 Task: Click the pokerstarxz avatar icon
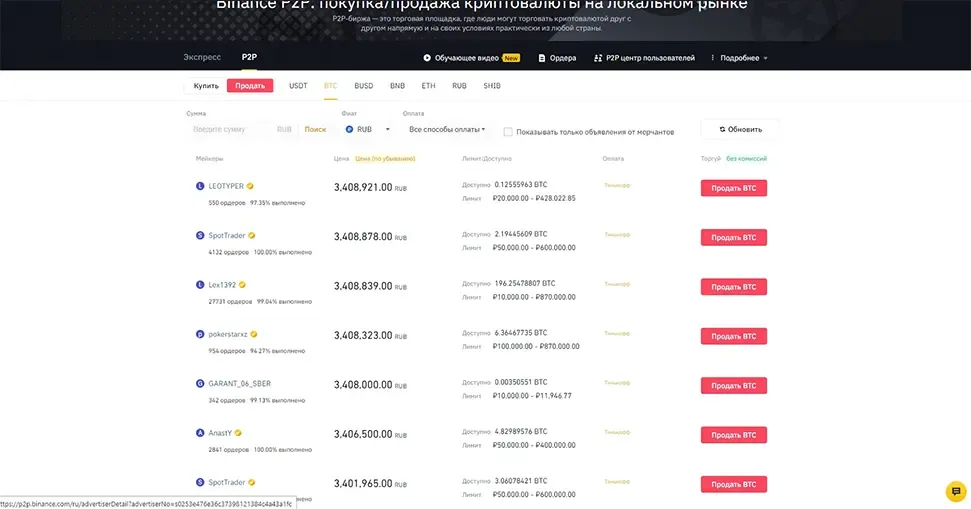[200, 334]
